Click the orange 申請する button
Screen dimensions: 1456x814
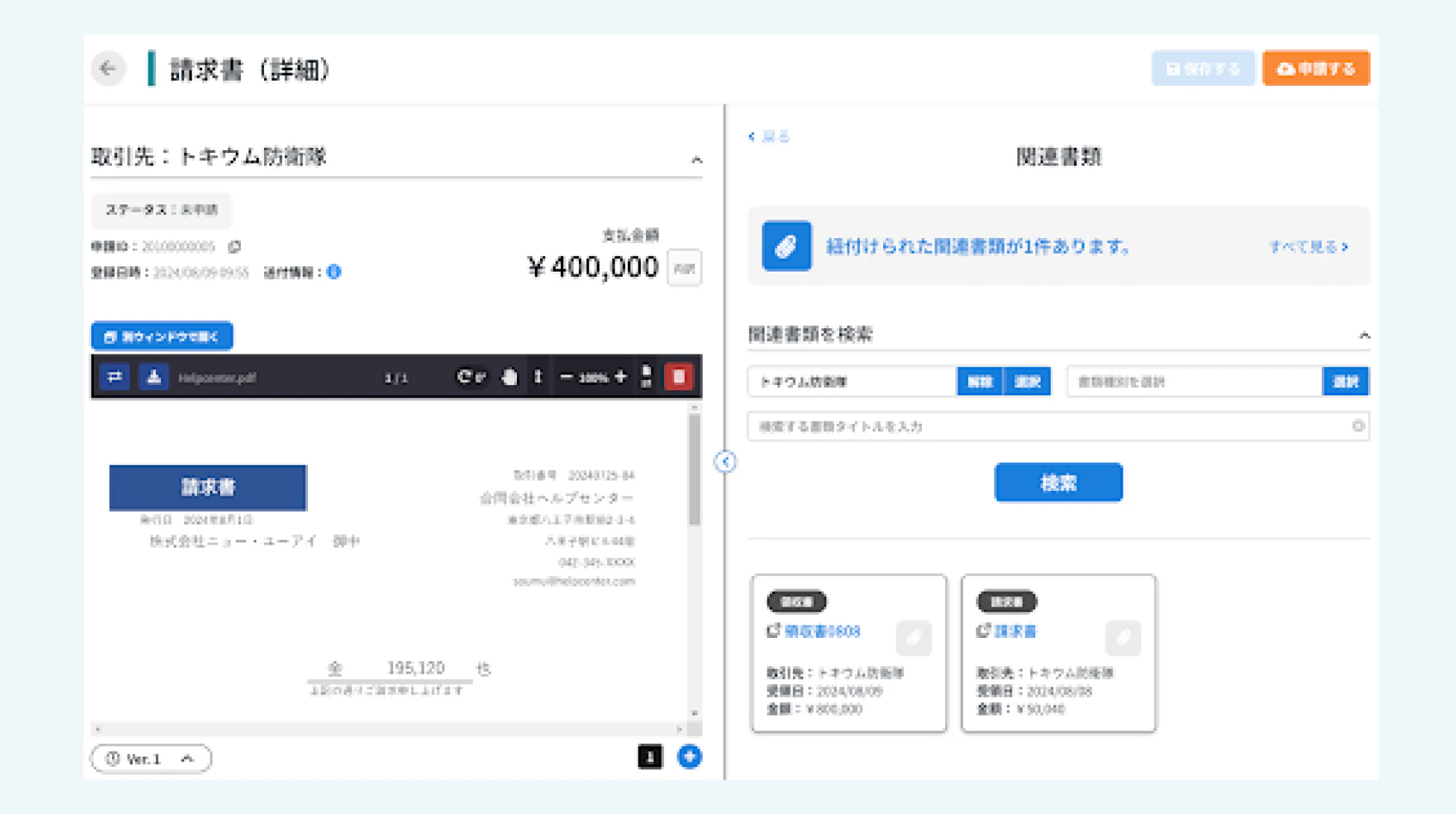pos(1316,69)
